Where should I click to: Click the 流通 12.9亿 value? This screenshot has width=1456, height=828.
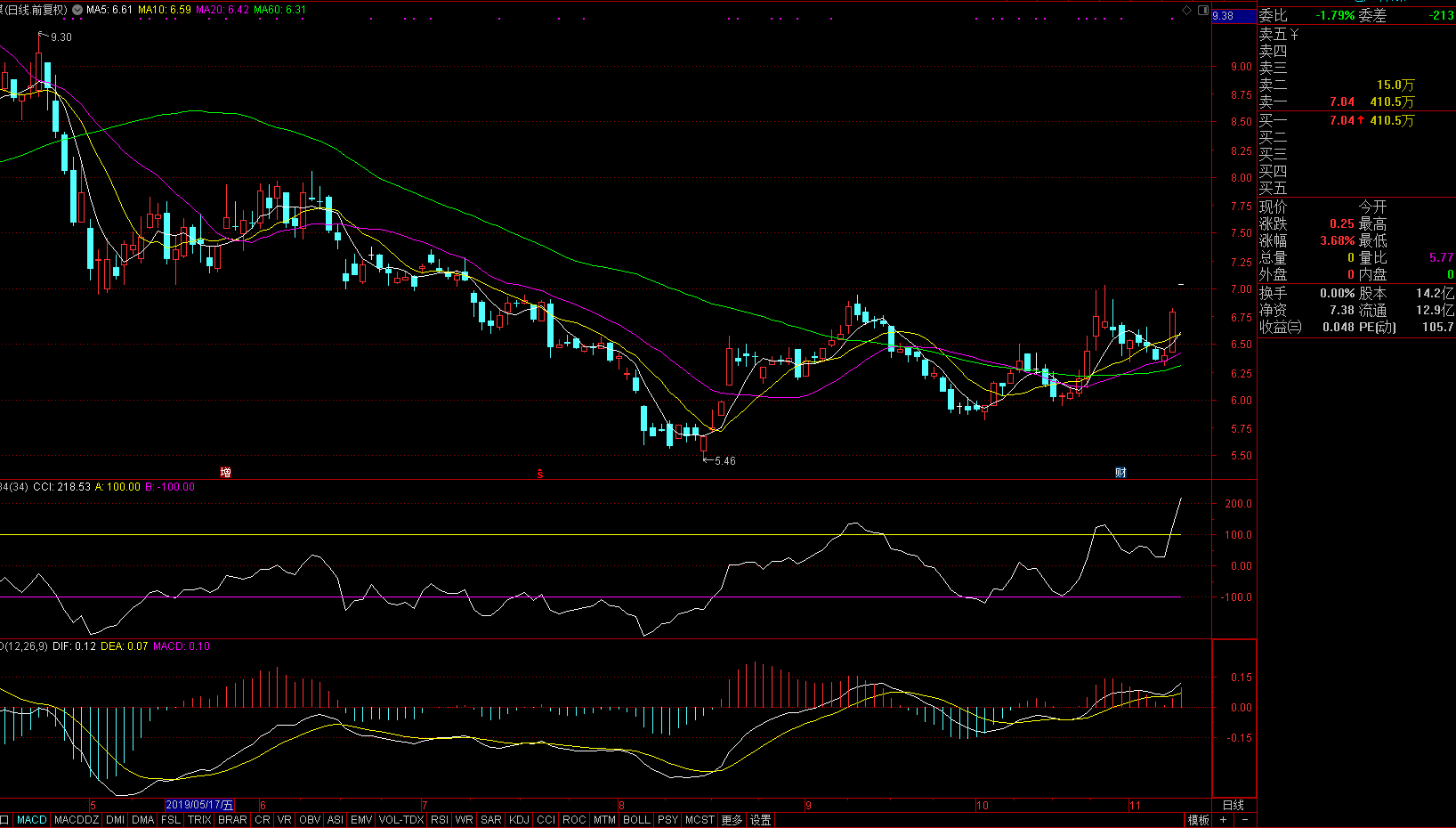click(x=1435, y=310)
